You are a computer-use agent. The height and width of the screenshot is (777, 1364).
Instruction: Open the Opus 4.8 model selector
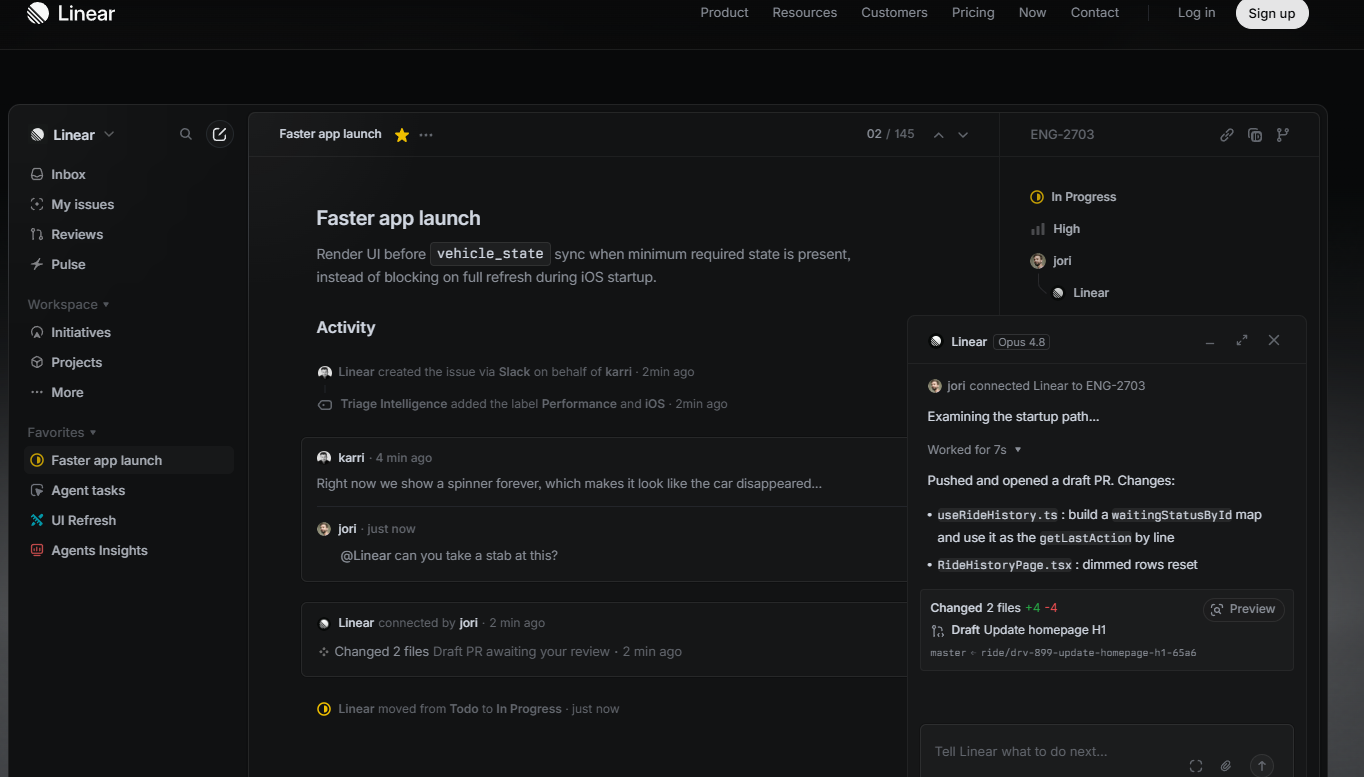coord(1021,342)
